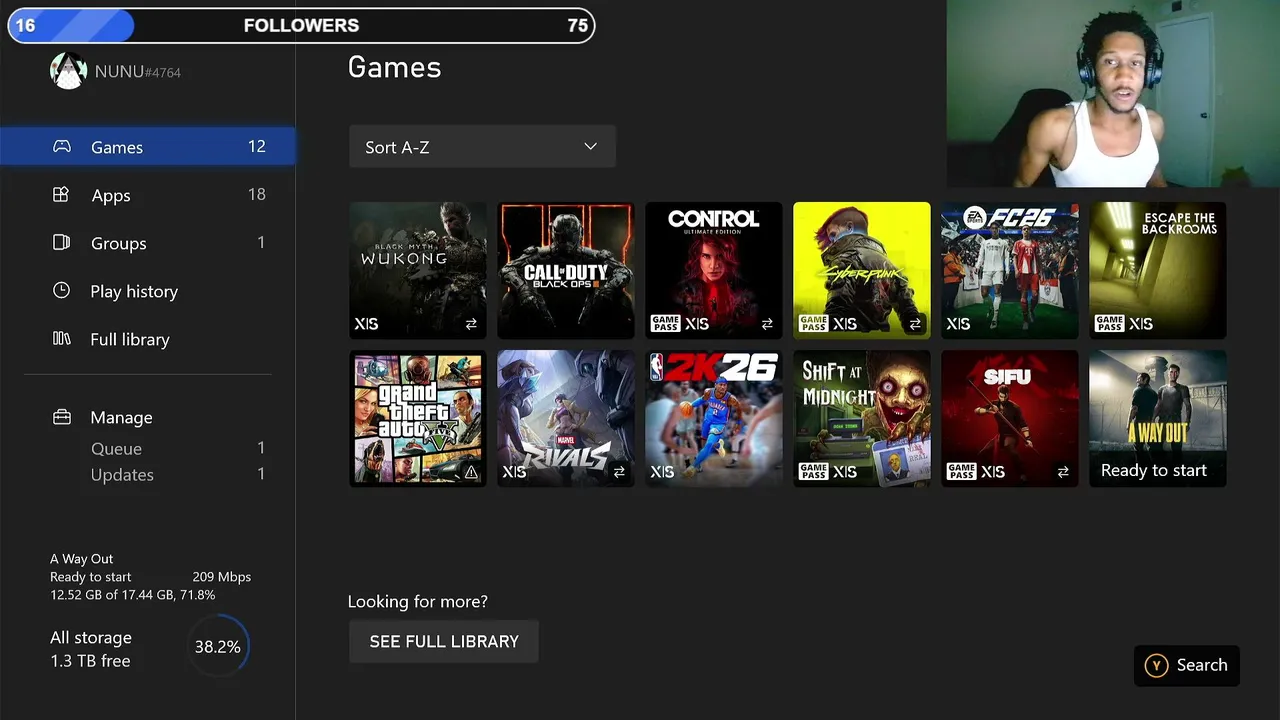This screenshot has height=720, width=1280.
Task: Click the 'All storage' label
Action: click(91, 638)
